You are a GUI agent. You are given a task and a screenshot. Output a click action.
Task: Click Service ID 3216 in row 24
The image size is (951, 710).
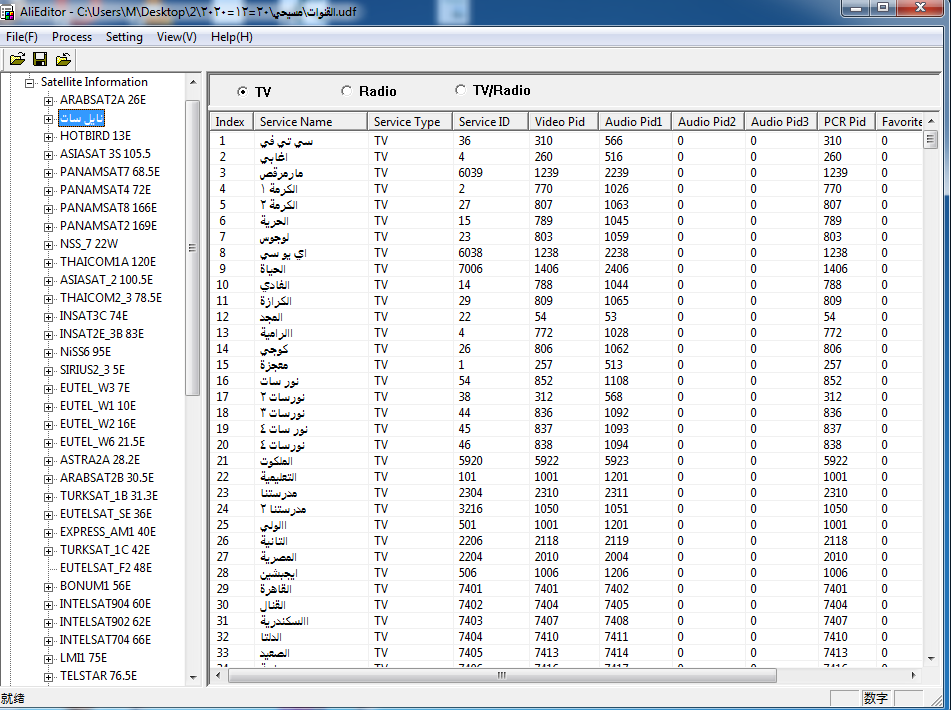point(471,509)
